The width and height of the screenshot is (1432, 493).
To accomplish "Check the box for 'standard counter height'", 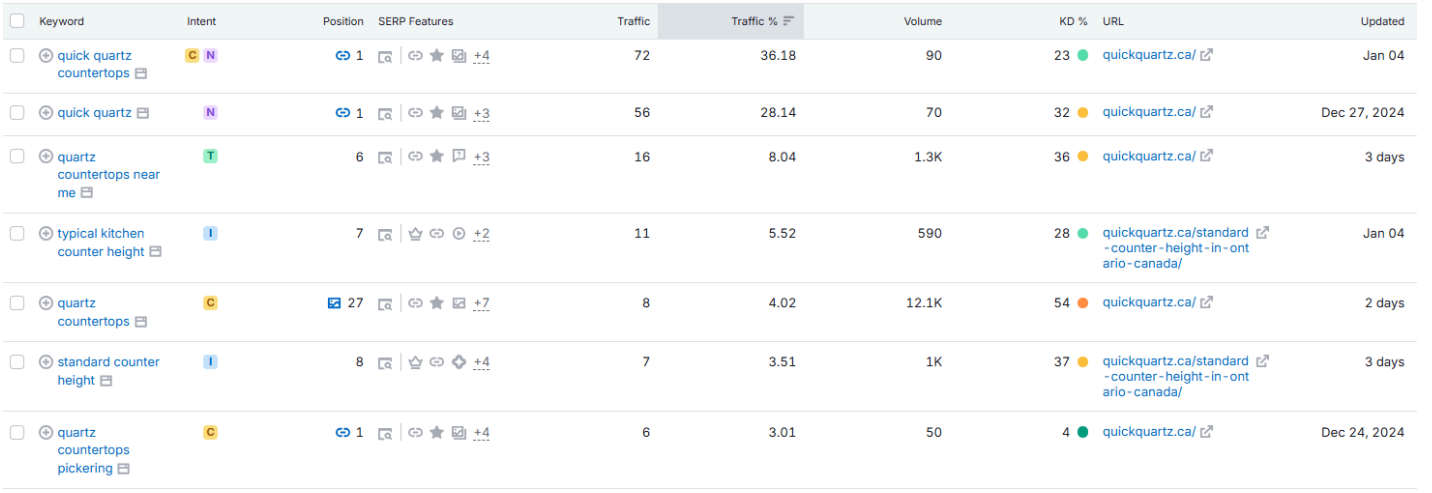I will [x=17, y=362].
